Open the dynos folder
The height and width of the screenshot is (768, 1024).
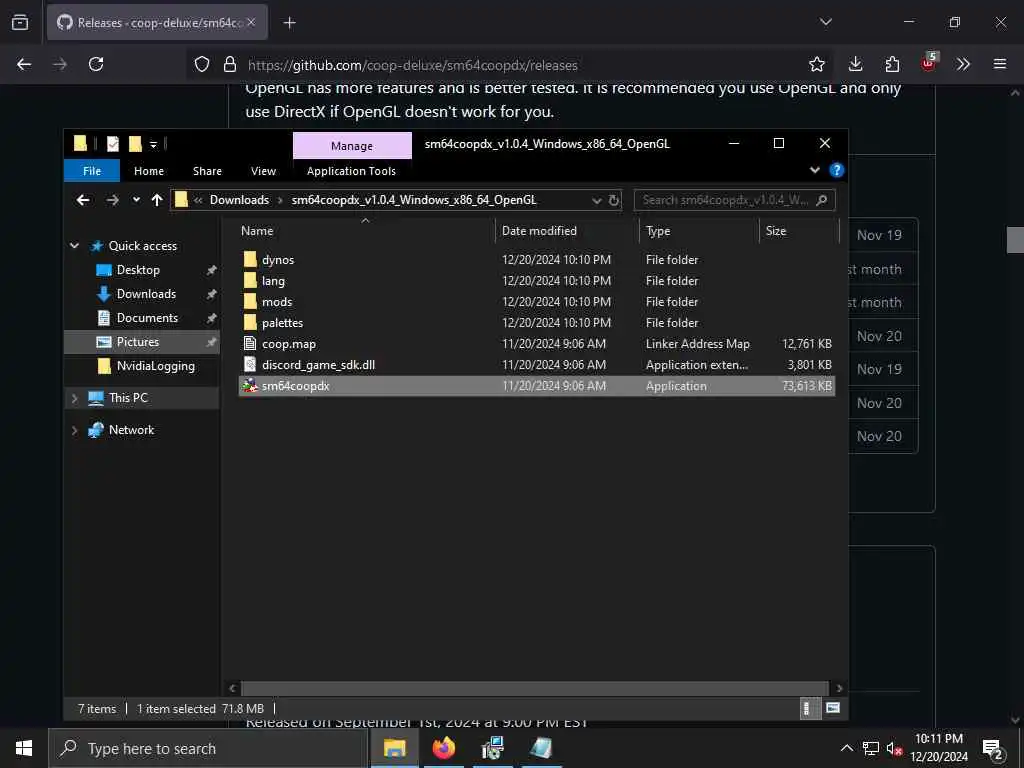(278, 260)
